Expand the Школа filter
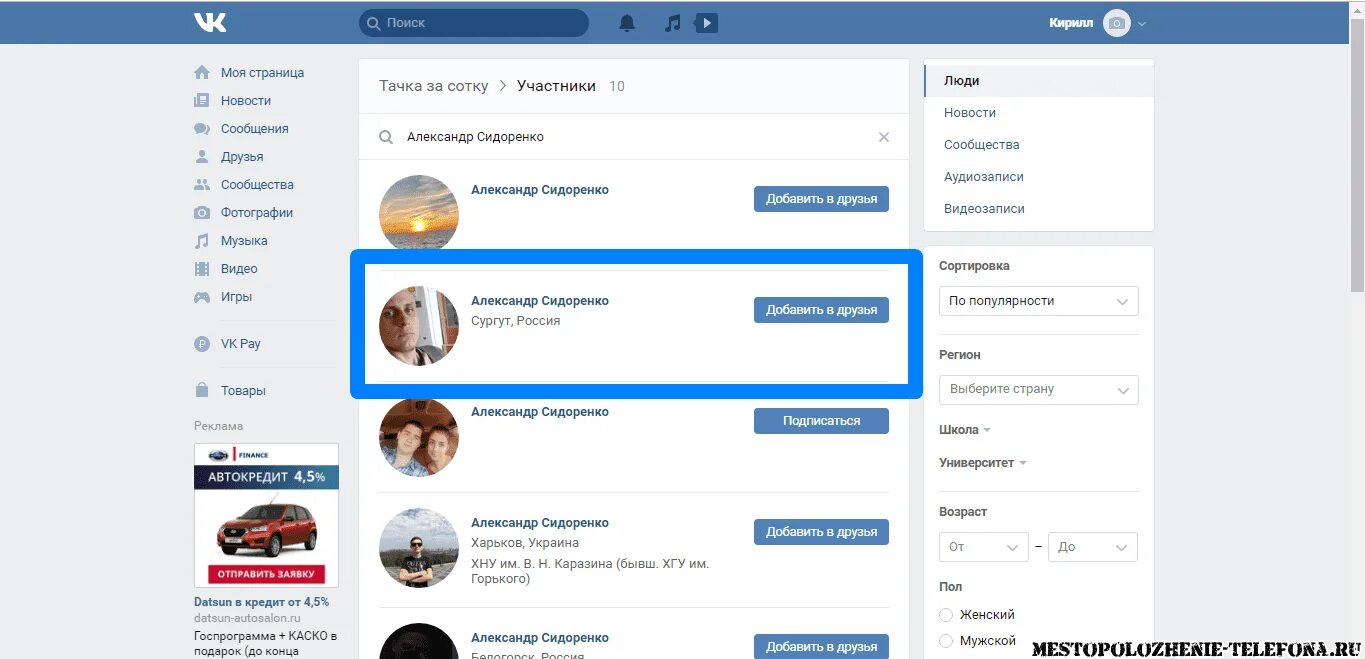This screenshot has width=1365, height=659. pyautogui.click(x=965, y=430)
